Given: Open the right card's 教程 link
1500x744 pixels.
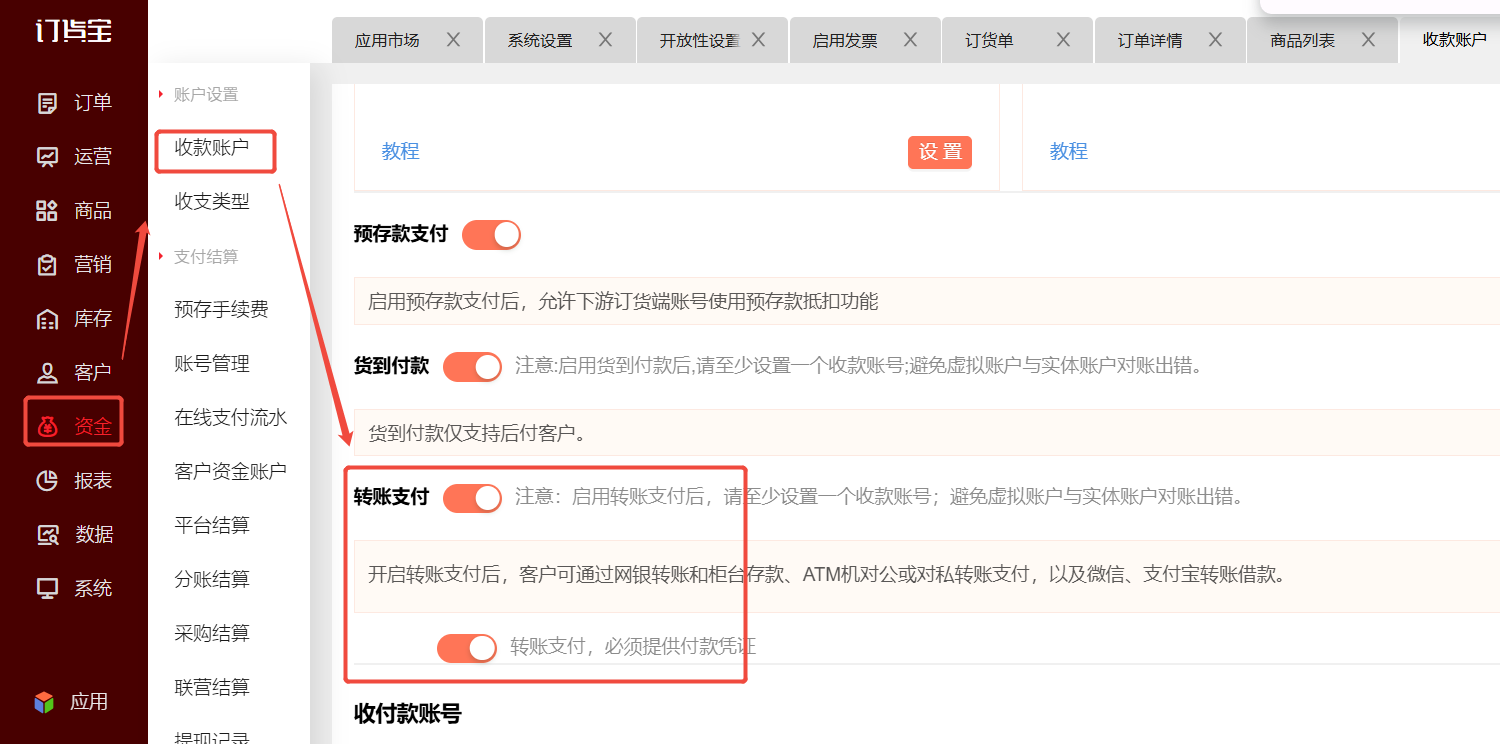Looking at the screenshot, I should click(x=1068, y=152).
